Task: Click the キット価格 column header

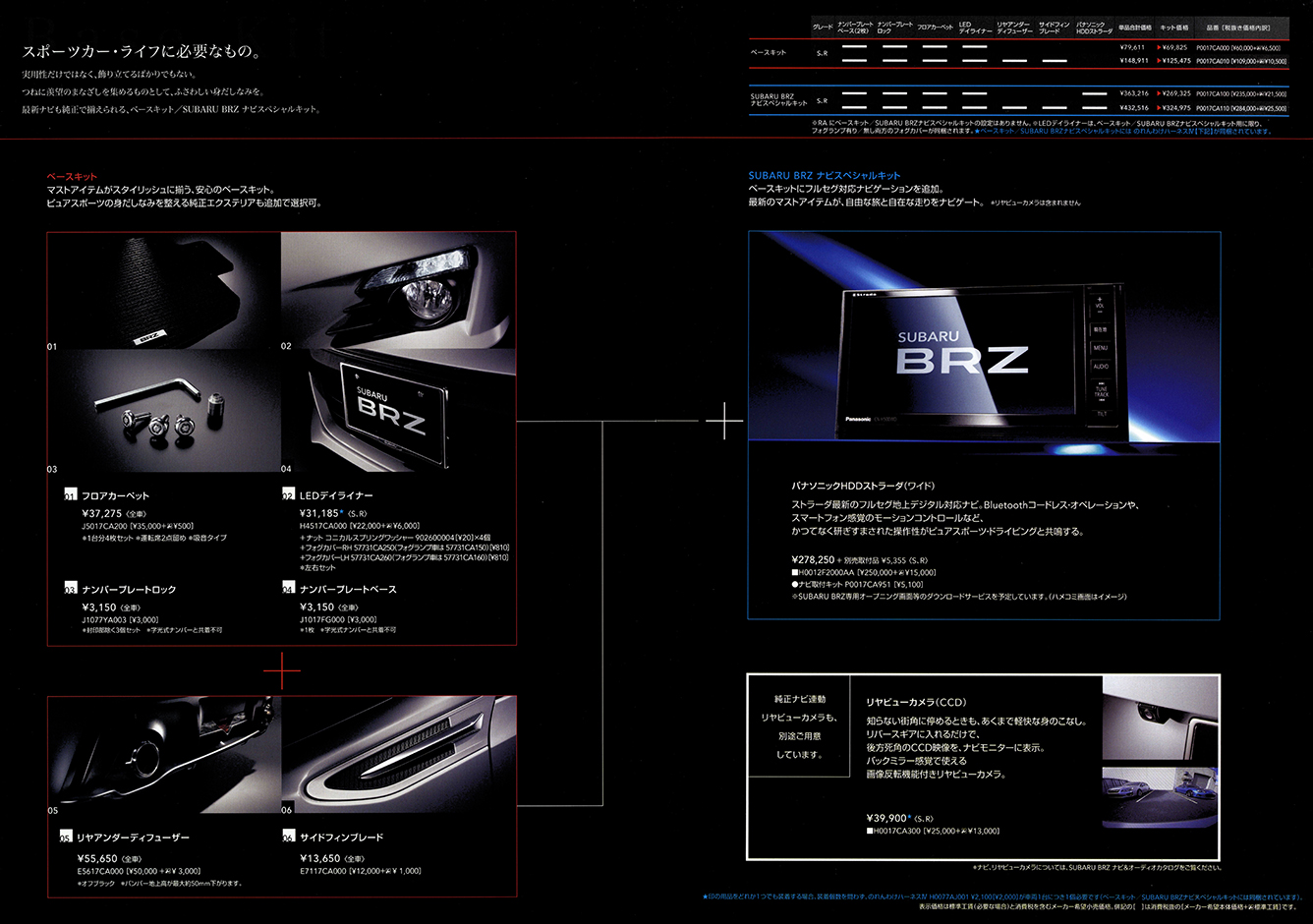Action: [1173, 28]
